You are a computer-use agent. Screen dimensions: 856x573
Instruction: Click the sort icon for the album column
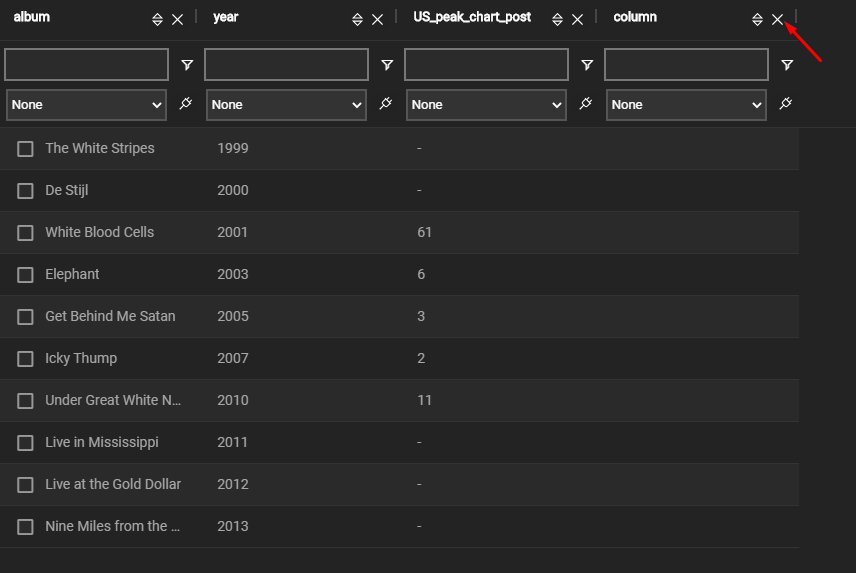point(157,20)
